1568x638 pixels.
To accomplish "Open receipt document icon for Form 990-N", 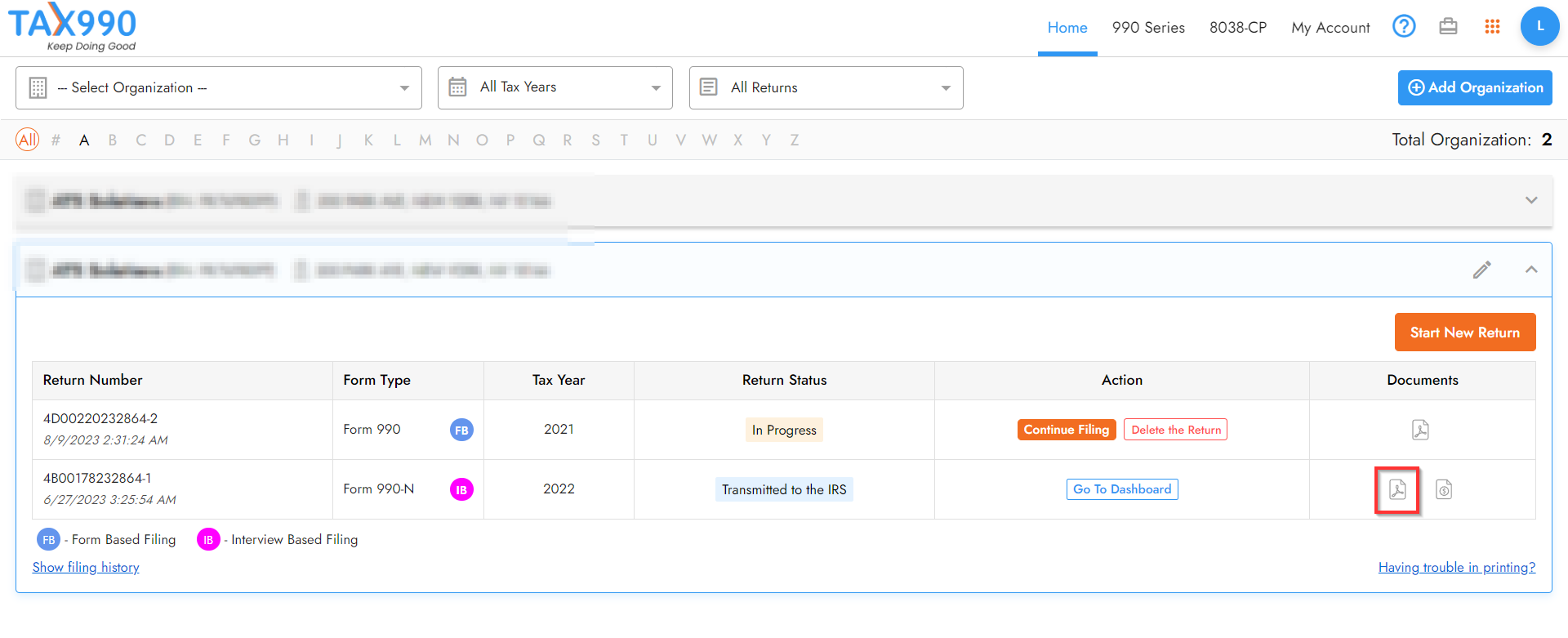I will (1444, 489).
